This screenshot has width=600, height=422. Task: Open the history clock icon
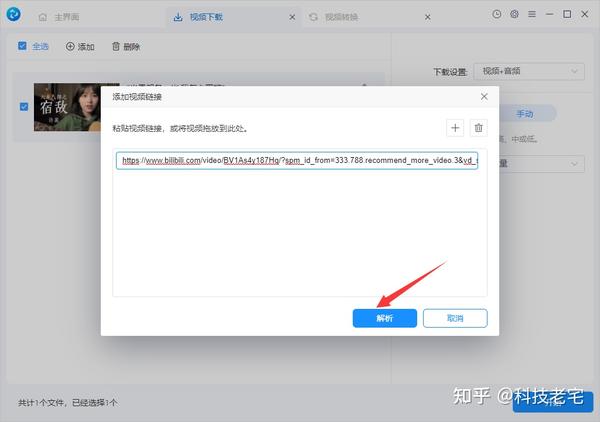click(496, 14)
